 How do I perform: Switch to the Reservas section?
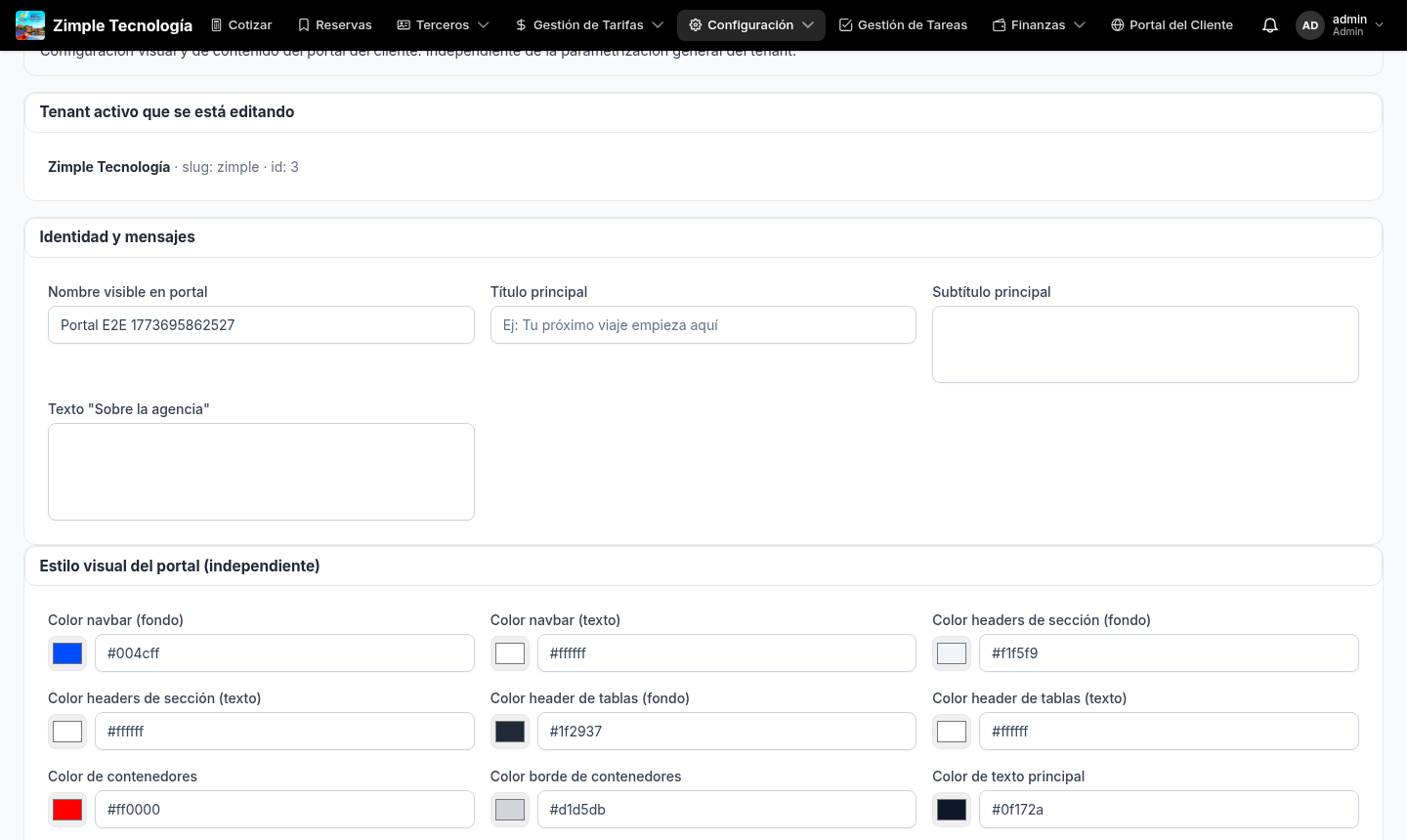point(334,24)
